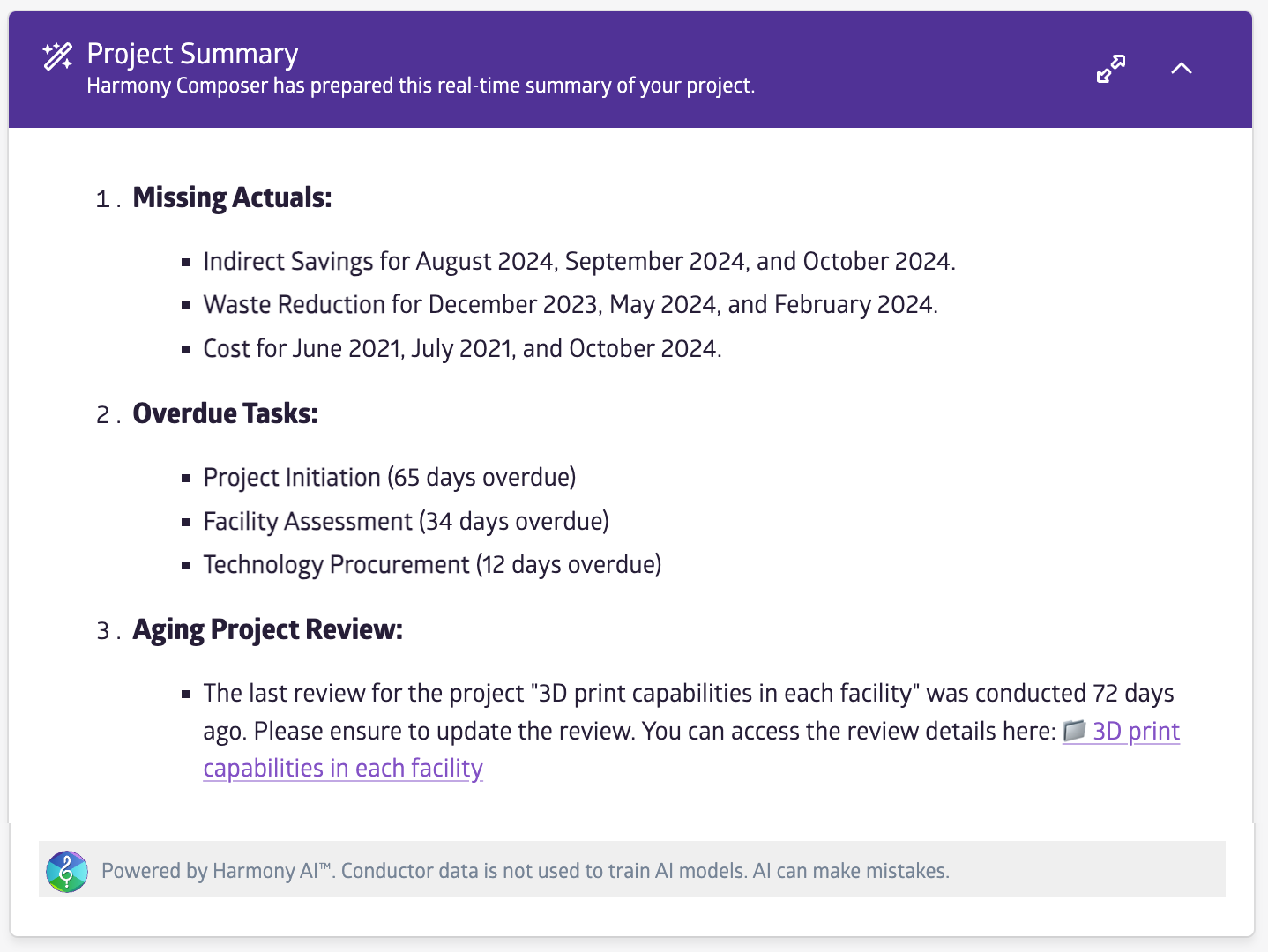Click the Waste Reduction missing actuals item
Screen dimensions: 1268x952
pyautogui.click(x=570, y=305)
